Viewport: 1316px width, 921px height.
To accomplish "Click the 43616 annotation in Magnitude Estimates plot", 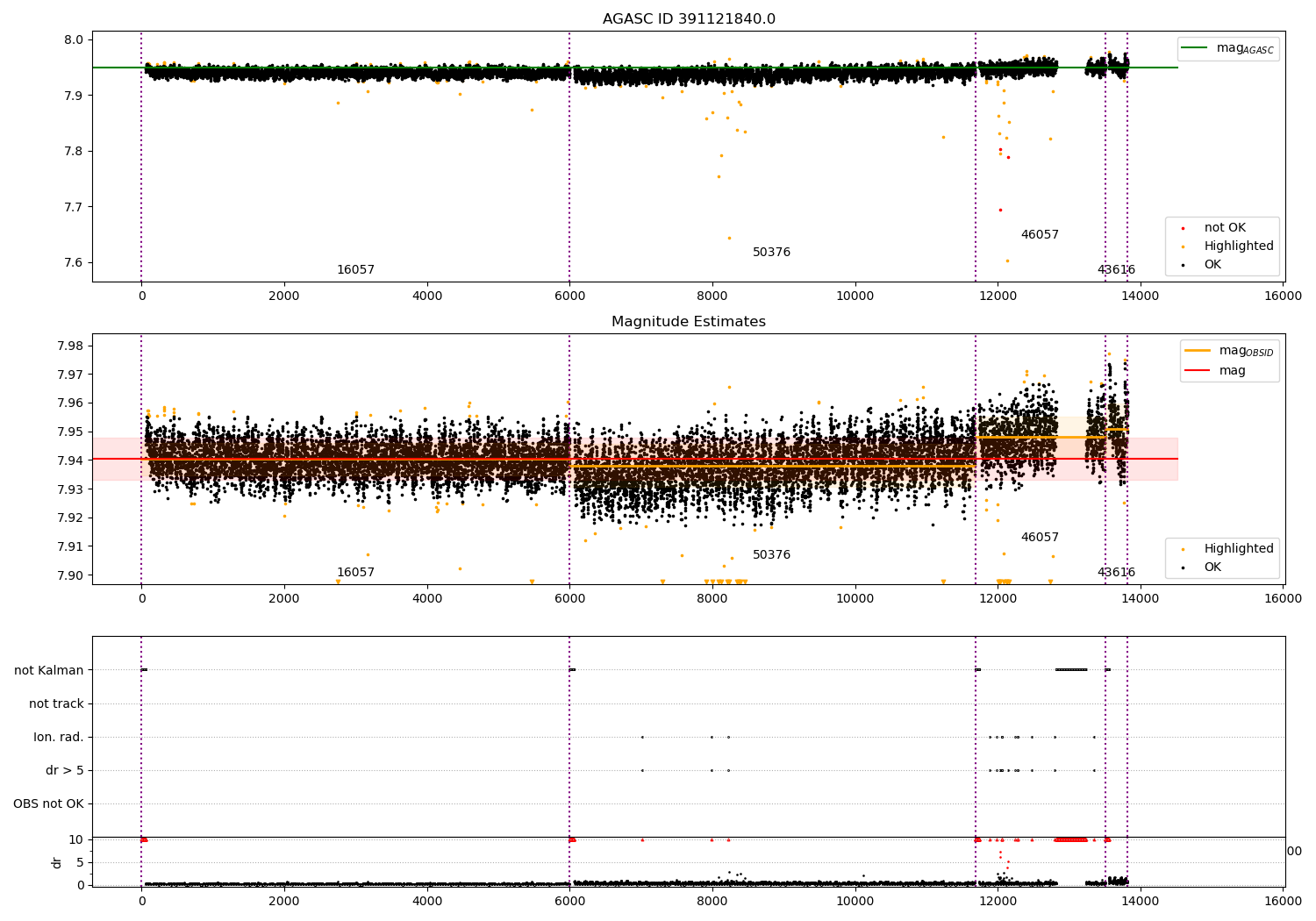I will [1116, 573].
